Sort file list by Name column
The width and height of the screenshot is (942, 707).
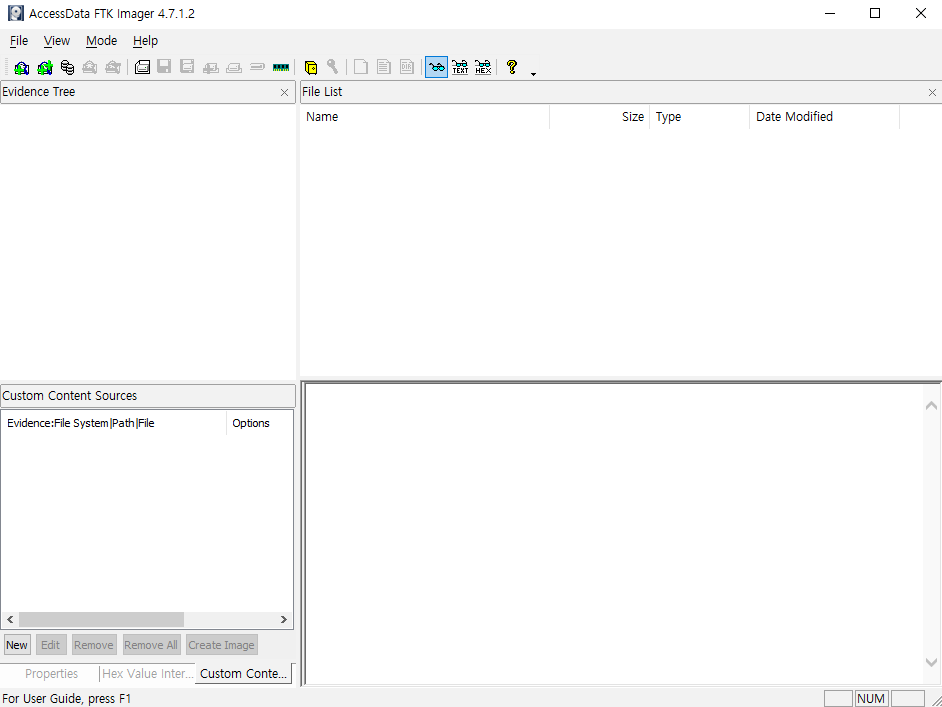click(x=425, y=117)
